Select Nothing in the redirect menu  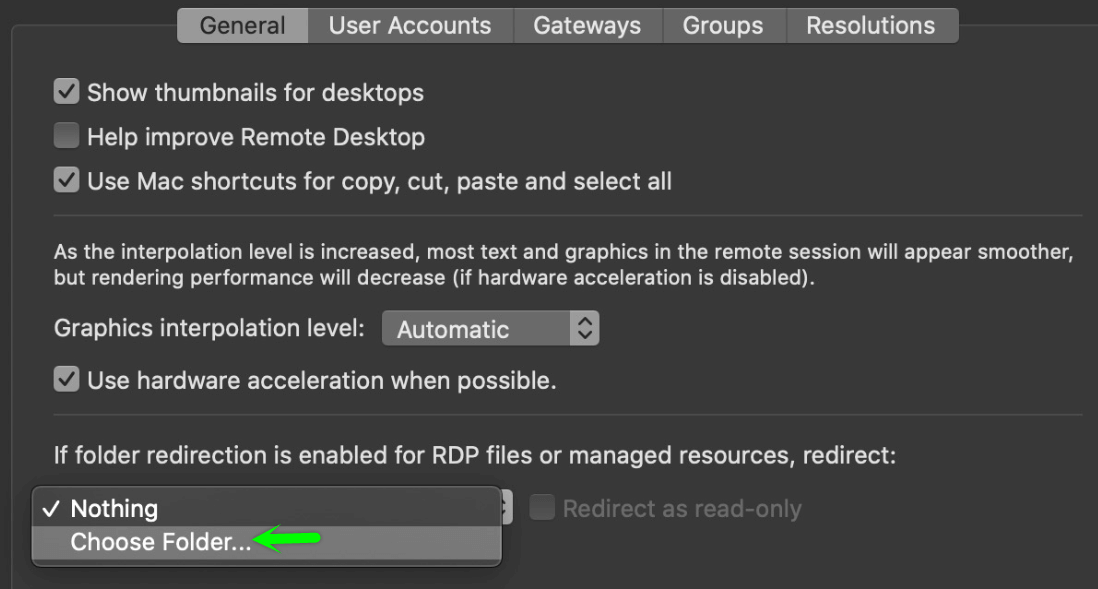click(267, 508)
